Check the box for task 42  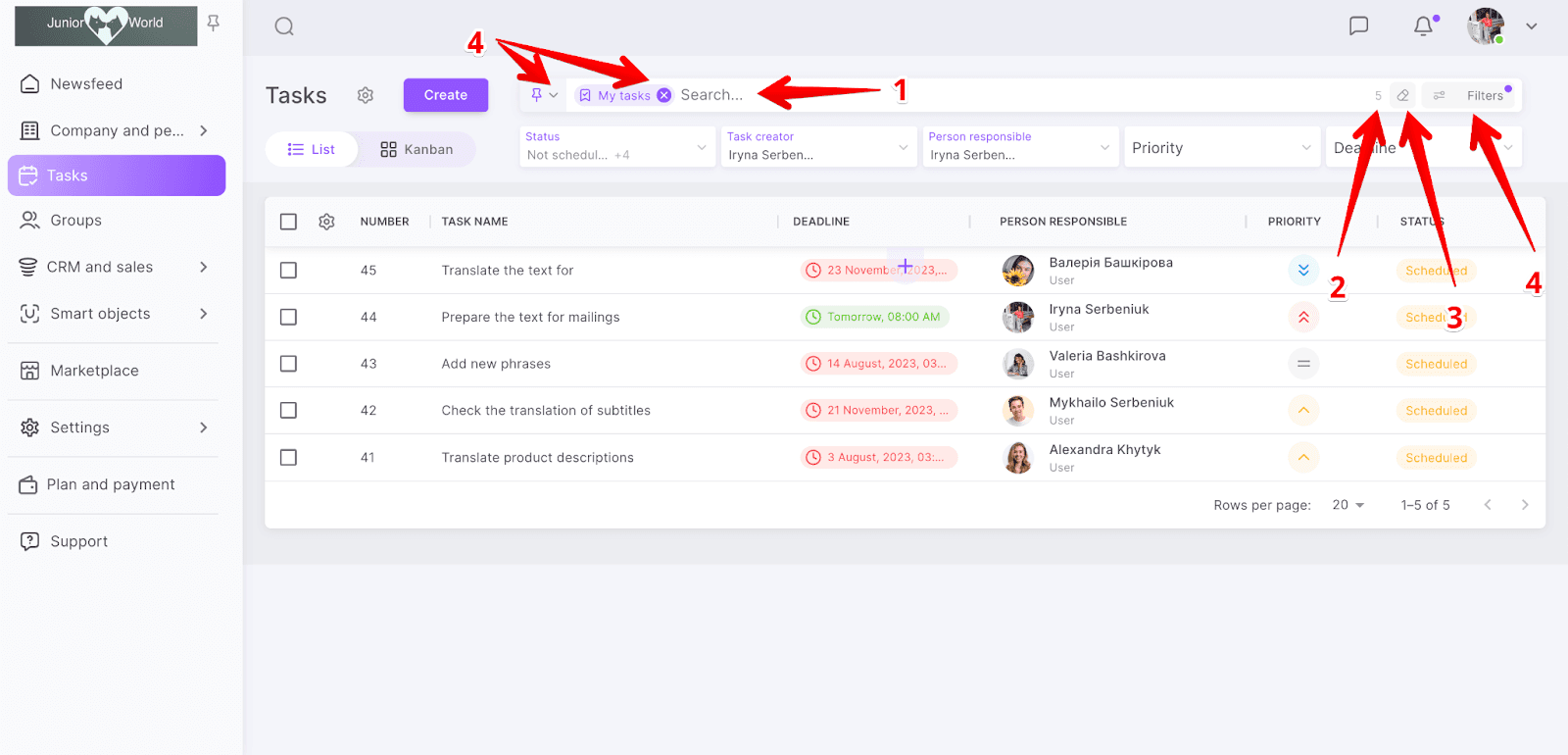tap(288, 410)
